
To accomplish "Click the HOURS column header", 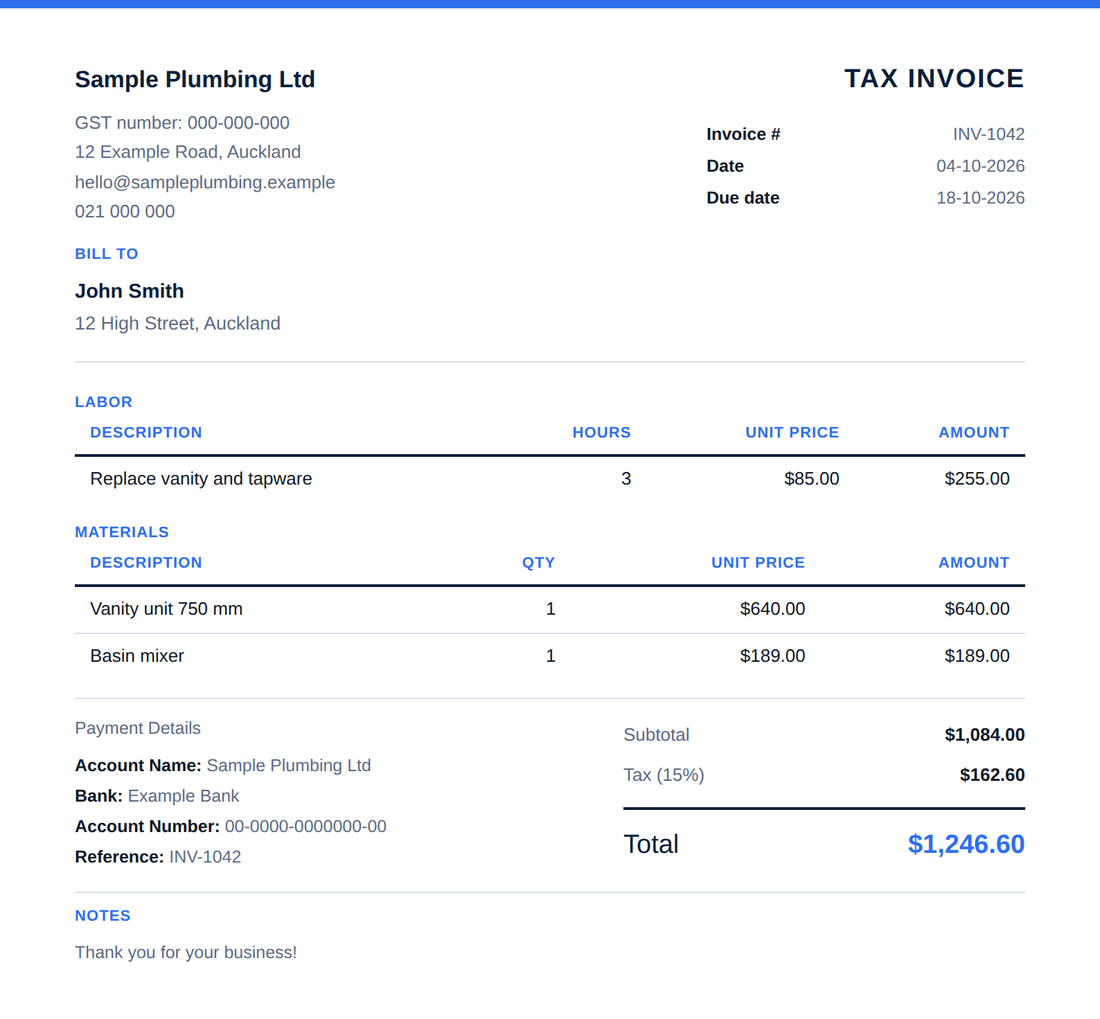I will coord(601,433).
